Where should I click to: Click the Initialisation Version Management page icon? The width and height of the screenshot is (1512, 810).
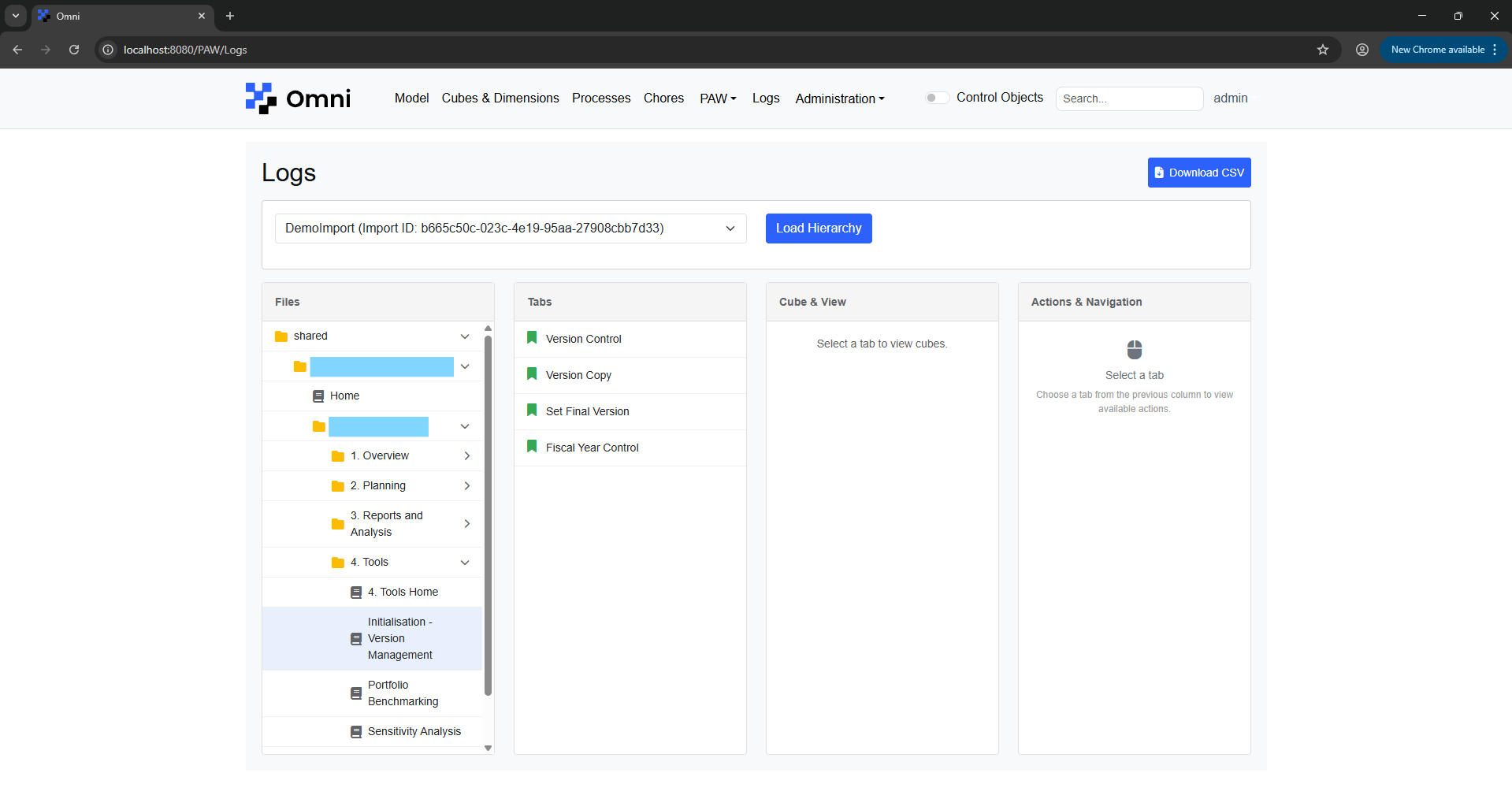pos(356,639)
